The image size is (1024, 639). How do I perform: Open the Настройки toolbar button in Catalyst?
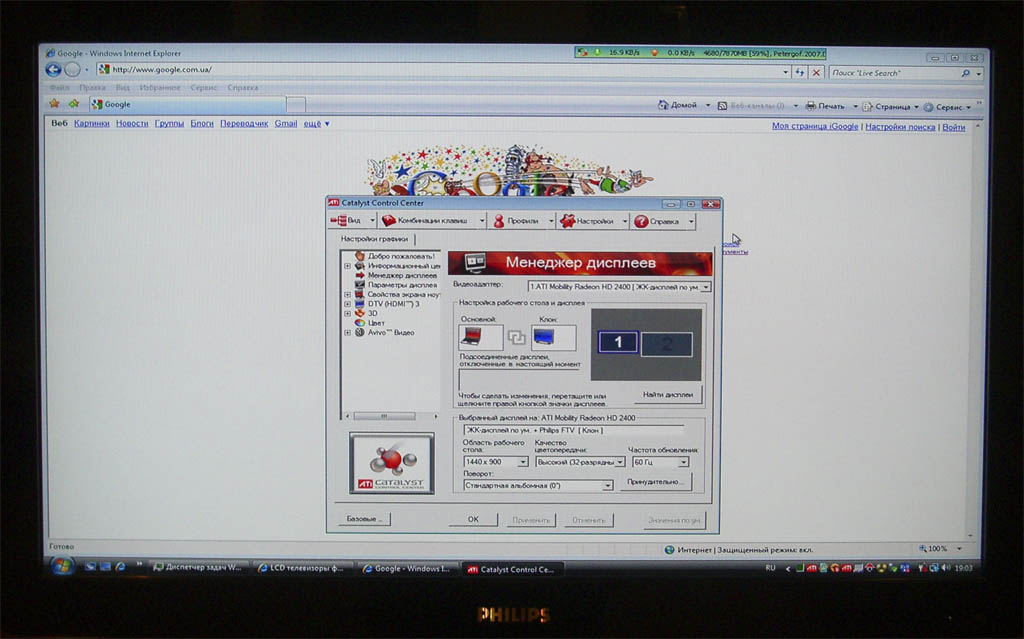588,221
